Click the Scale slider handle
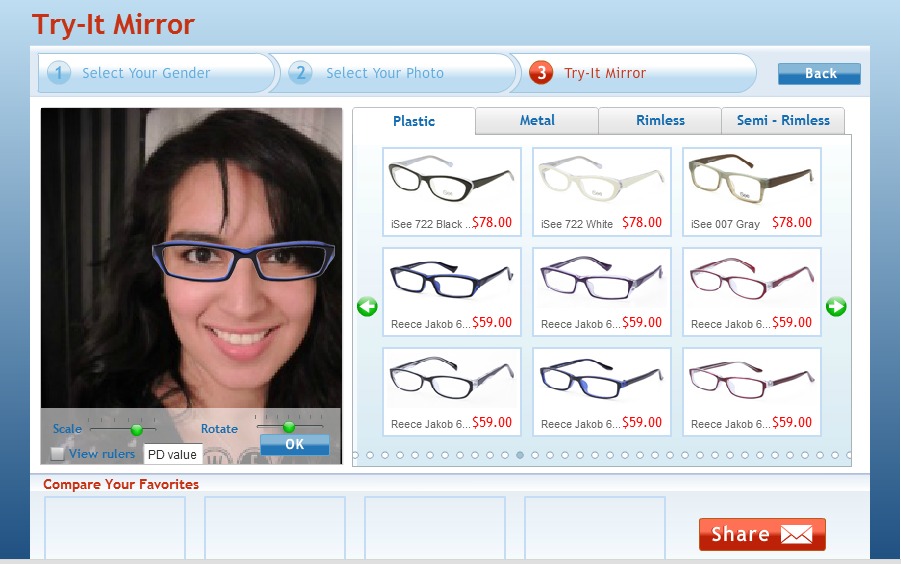The height and width of the screenshot is (564, 901). (137, 429)
